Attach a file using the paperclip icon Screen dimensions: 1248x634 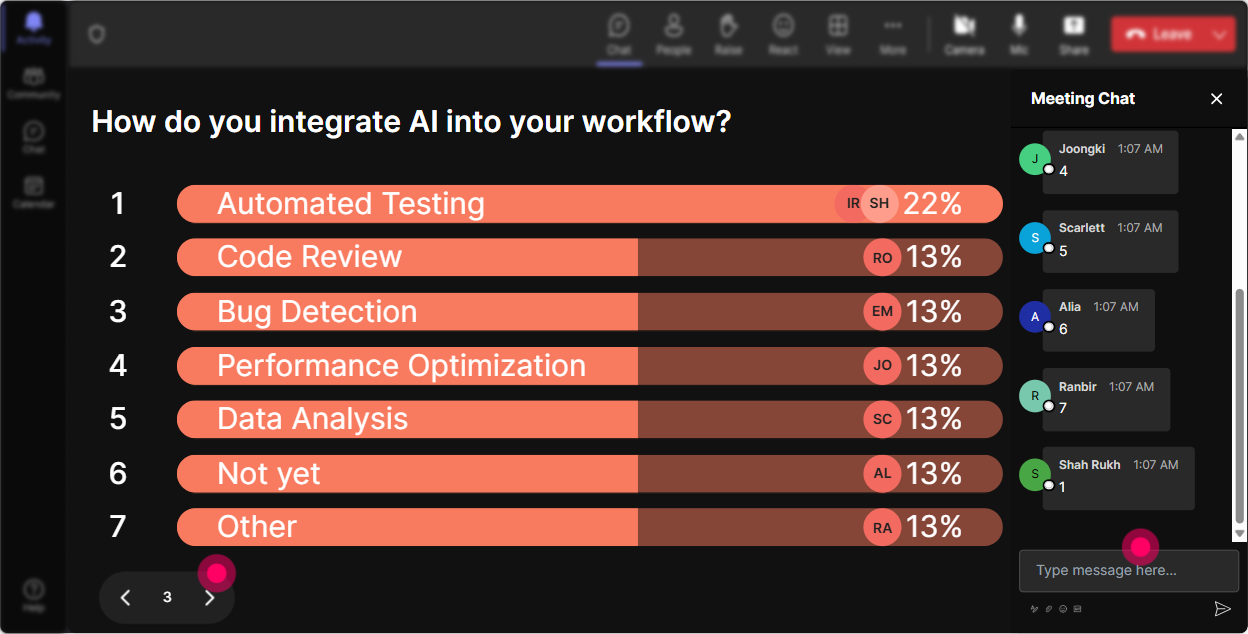tap(1049, 608)
